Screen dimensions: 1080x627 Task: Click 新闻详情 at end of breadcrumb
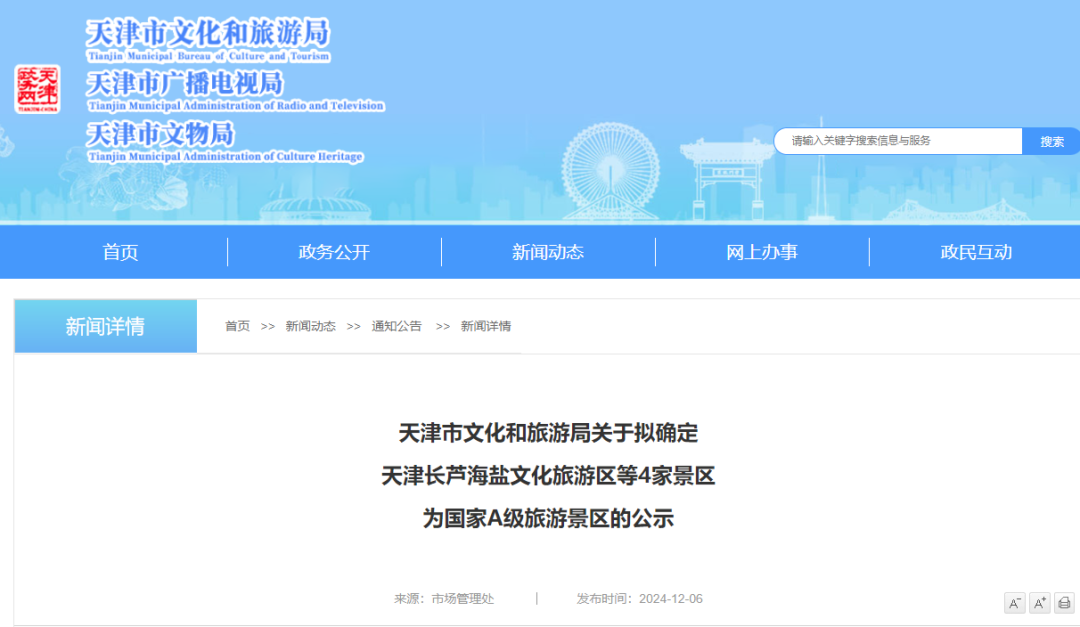tap(486, 326)
